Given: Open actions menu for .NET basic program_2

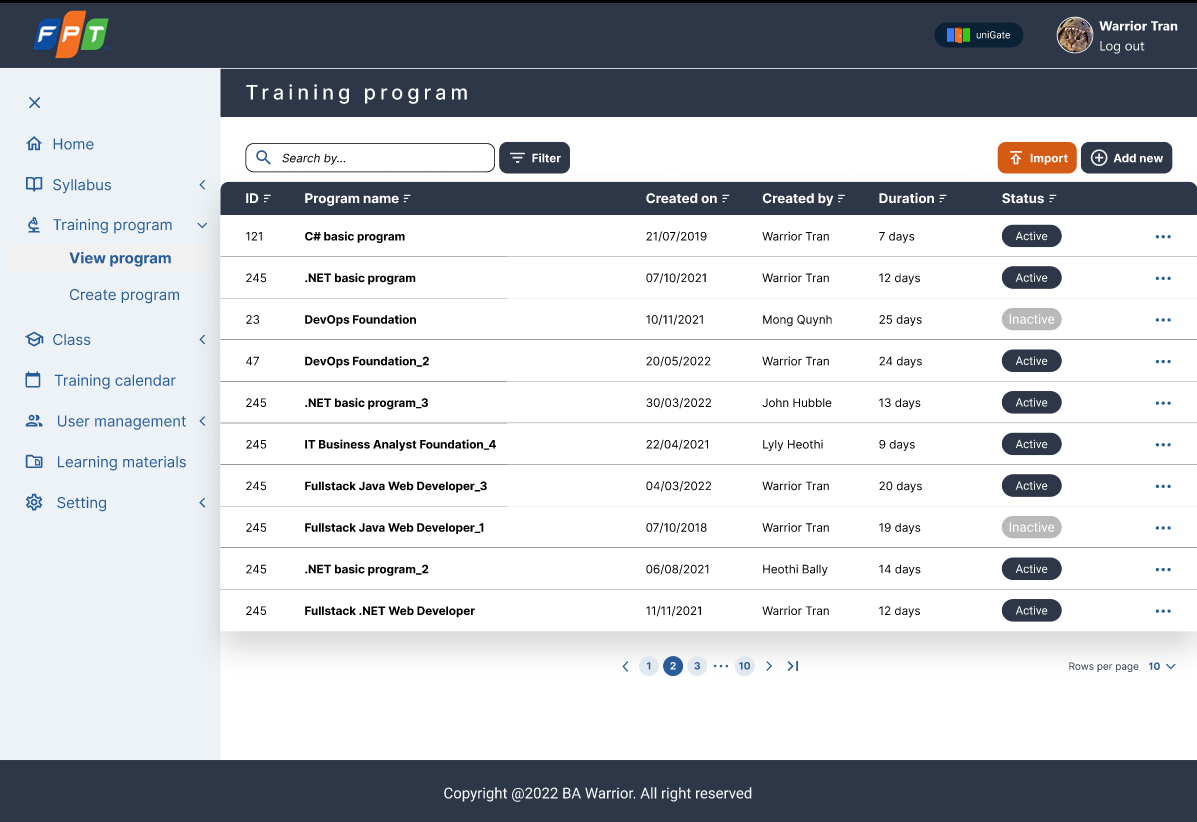Looking at the screenshot, I should (1163, 569).
